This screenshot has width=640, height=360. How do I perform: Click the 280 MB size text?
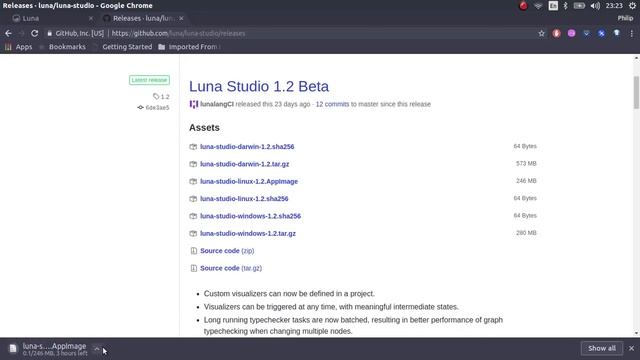[526, 233]
